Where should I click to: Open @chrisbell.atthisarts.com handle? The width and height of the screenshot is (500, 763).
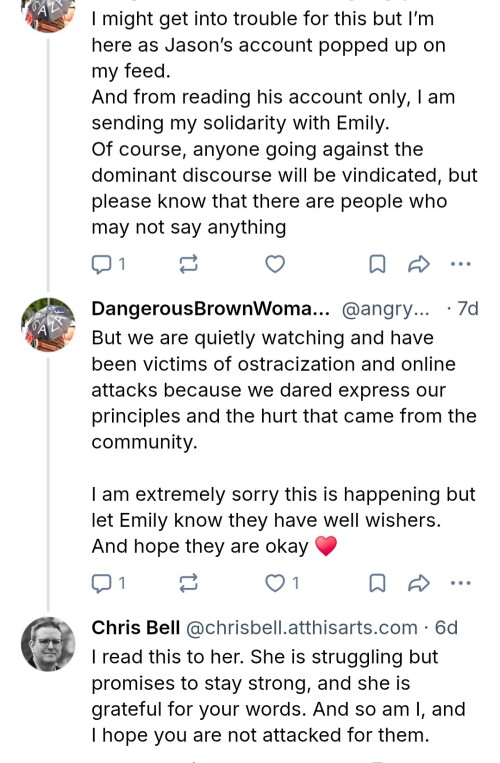pyautogui.click(x=302, y=628)
